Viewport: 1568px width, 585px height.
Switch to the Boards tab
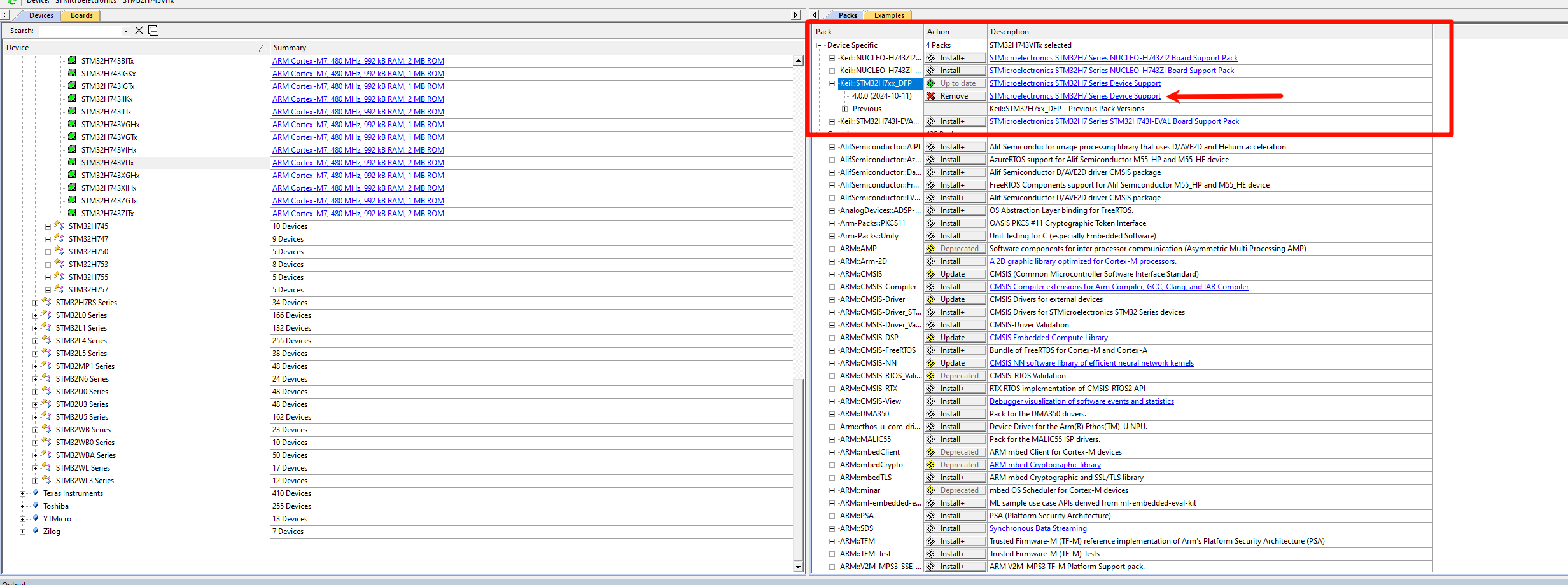tap(80, 15)
